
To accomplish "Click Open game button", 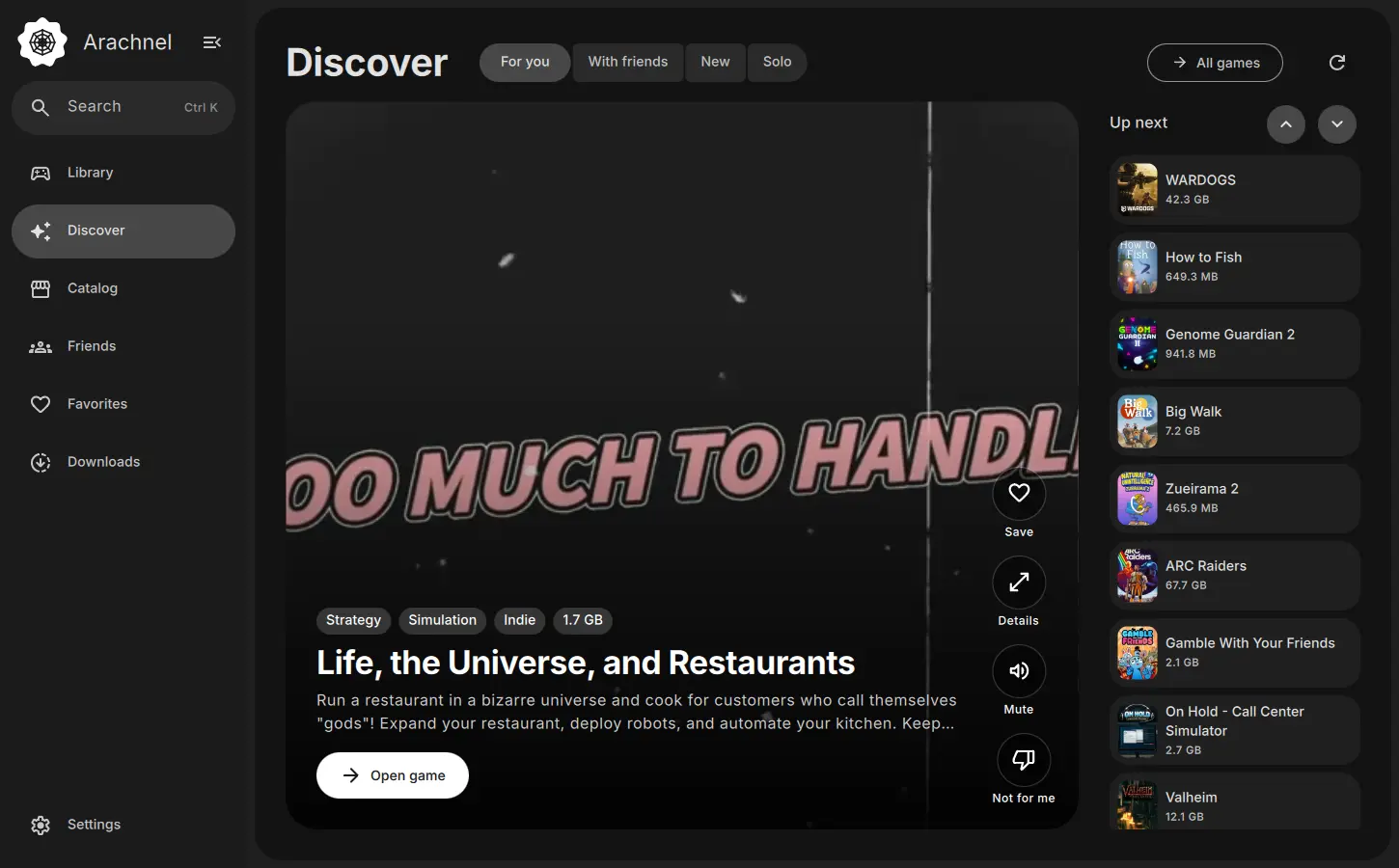I will [393, 775].
